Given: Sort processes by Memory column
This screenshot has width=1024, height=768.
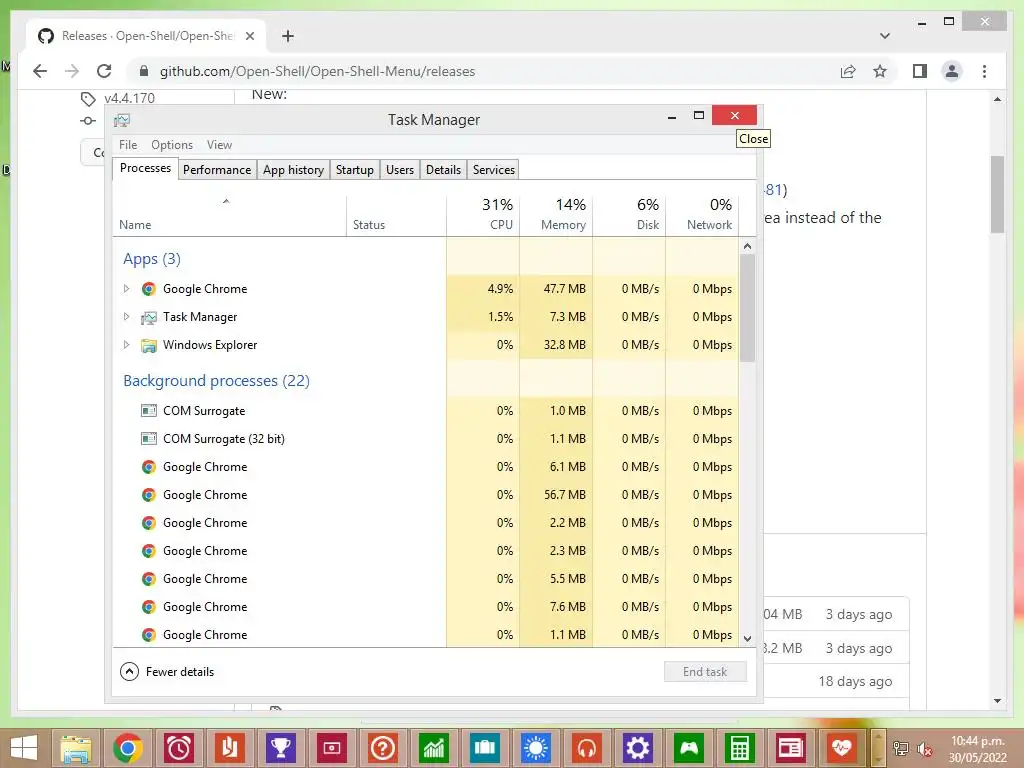Looking at the screenshot, I should [x=556, y=214].
